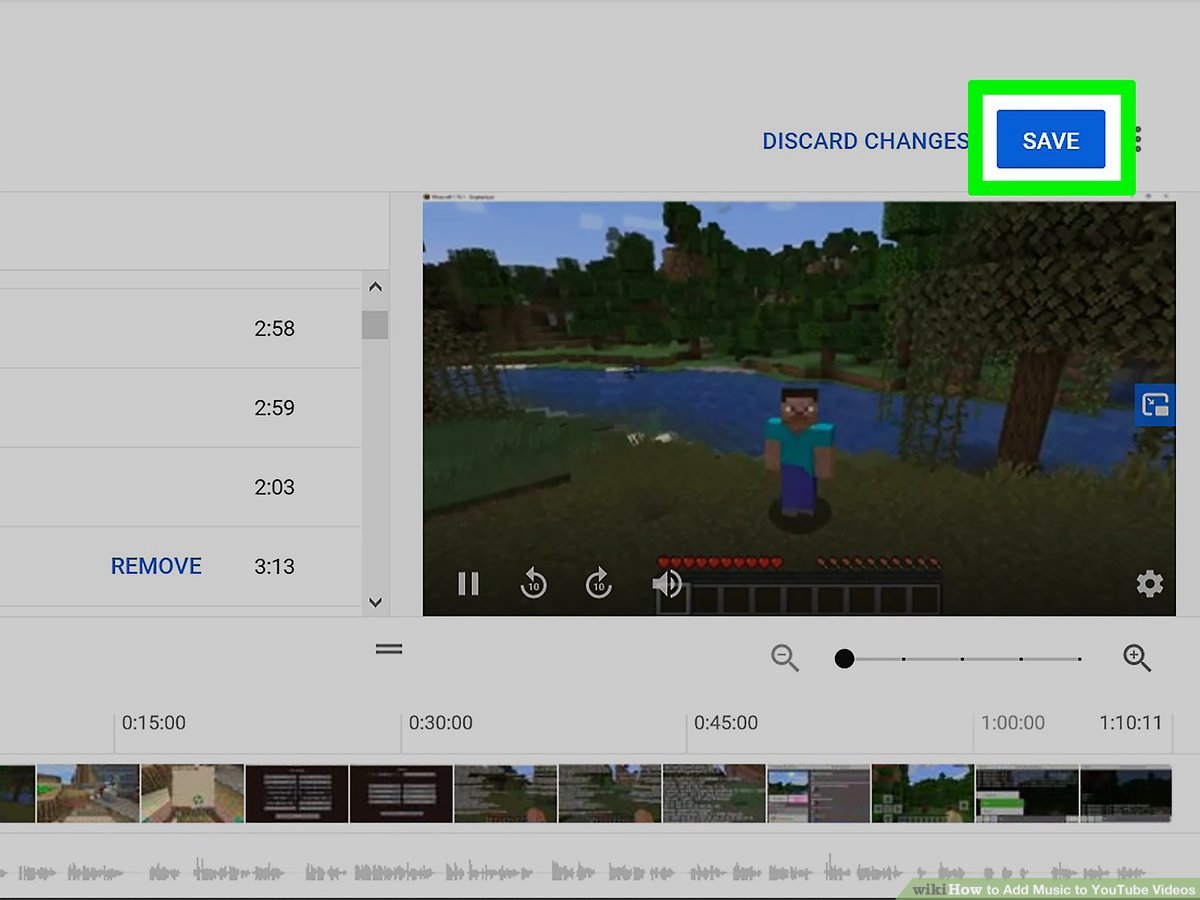Mute the preview volume speaker icon
This screenshot has width=1200, height=900.
[666, 583]
